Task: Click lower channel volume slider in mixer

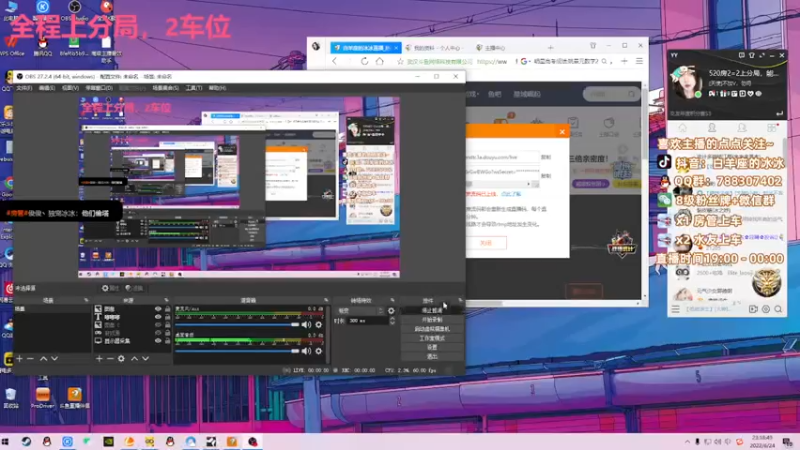Action: [237, 351]
